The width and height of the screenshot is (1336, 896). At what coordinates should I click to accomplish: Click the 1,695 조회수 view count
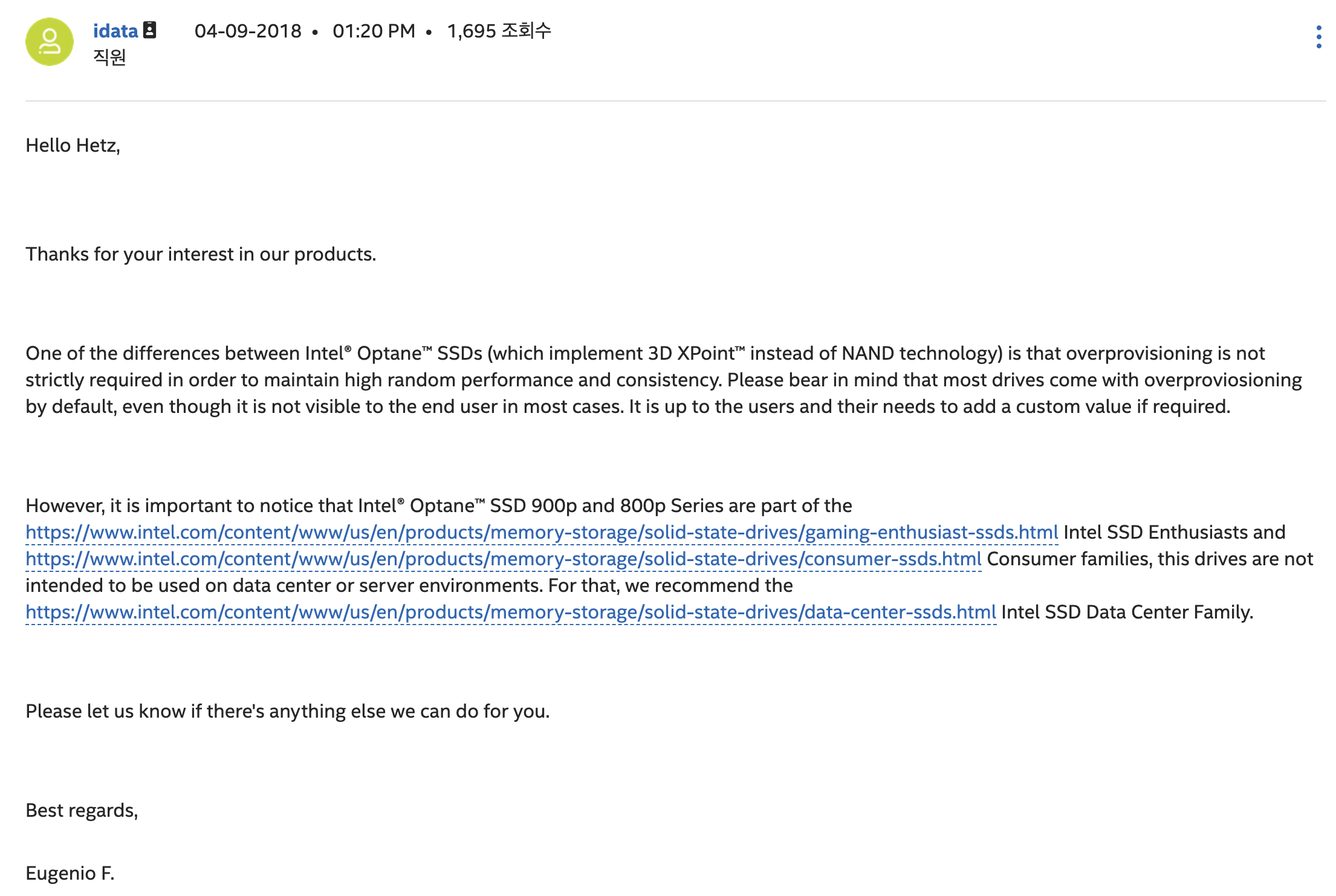tap(499, 31)
